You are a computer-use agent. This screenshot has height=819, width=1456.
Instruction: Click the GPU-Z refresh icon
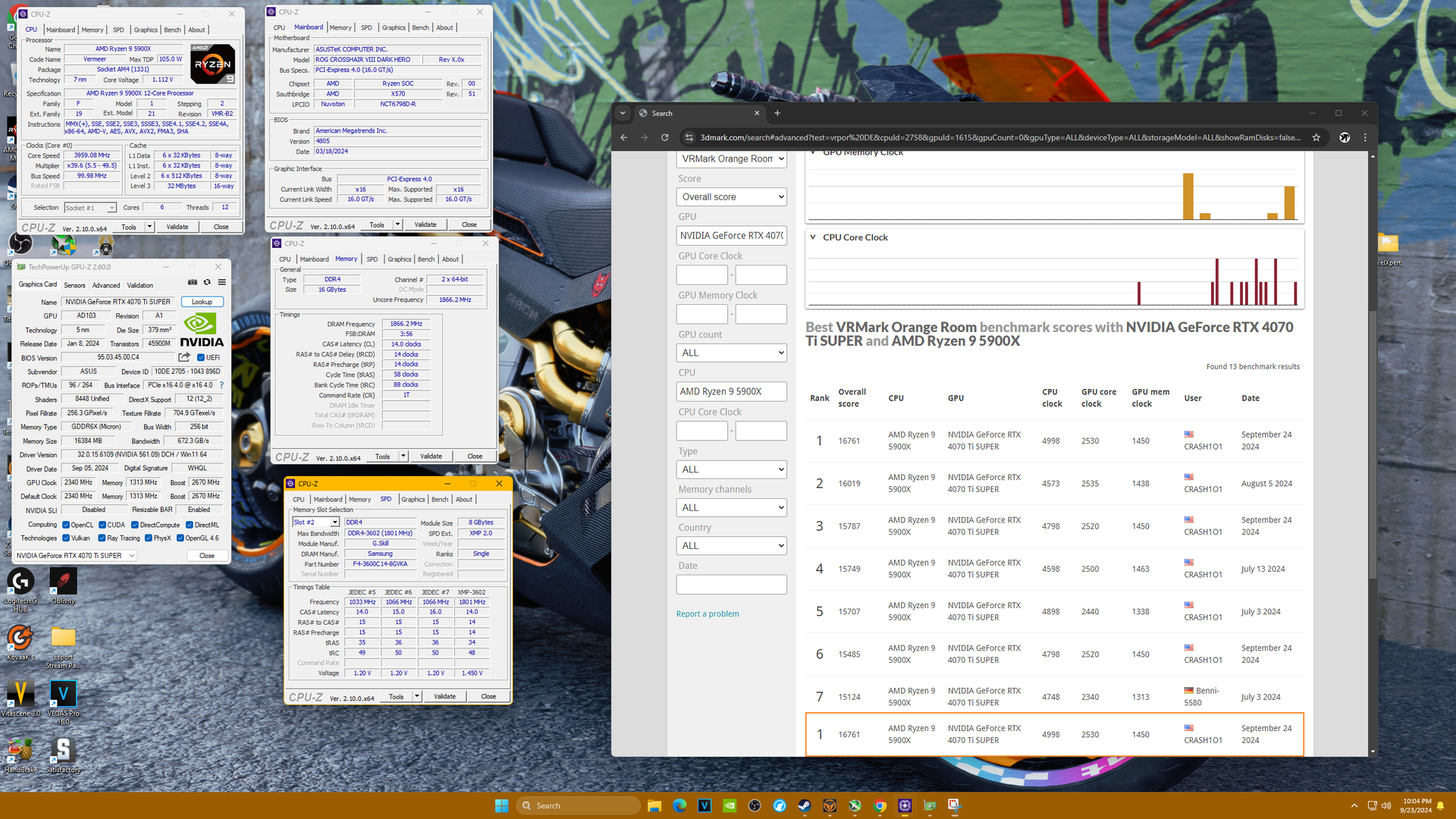point(207,282)
